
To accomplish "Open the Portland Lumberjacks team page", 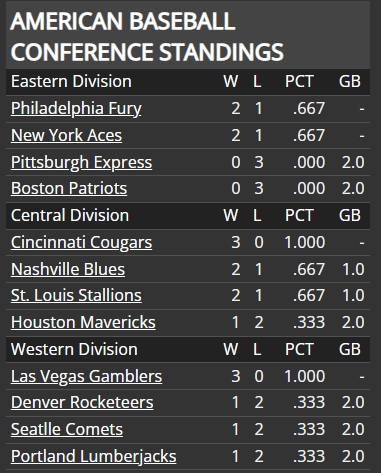I will (94, 456).
